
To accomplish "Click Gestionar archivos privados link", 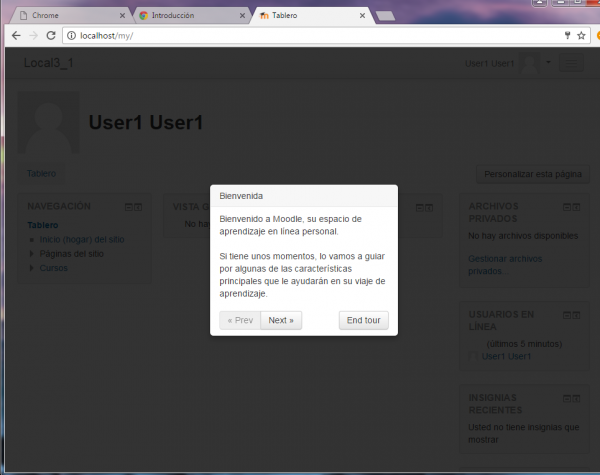I will tap(505, 265).
